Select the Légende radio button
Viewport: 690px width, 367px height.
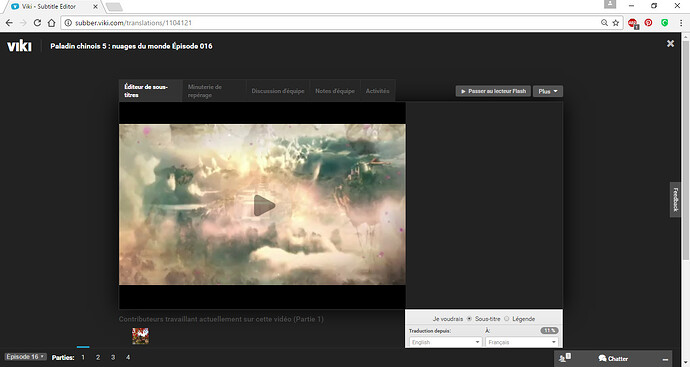(x=506, y=319)
